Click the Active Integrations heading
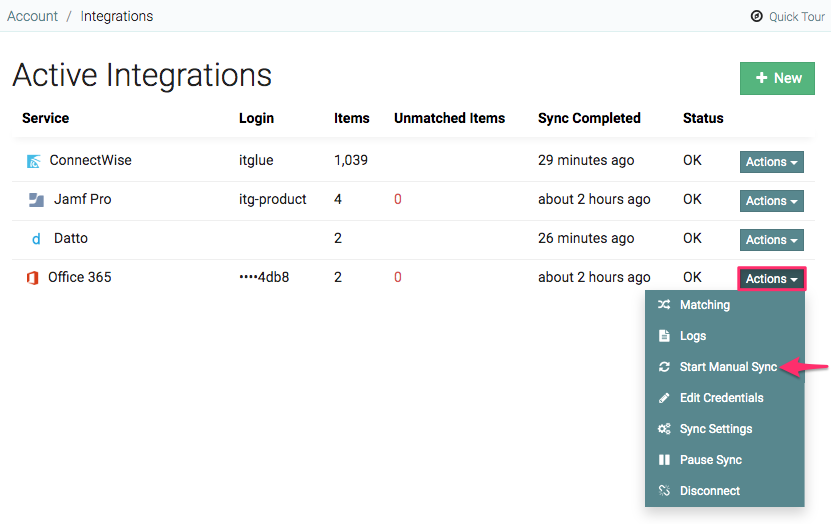This screenshot has width=831, height=524. coord(142,75)
